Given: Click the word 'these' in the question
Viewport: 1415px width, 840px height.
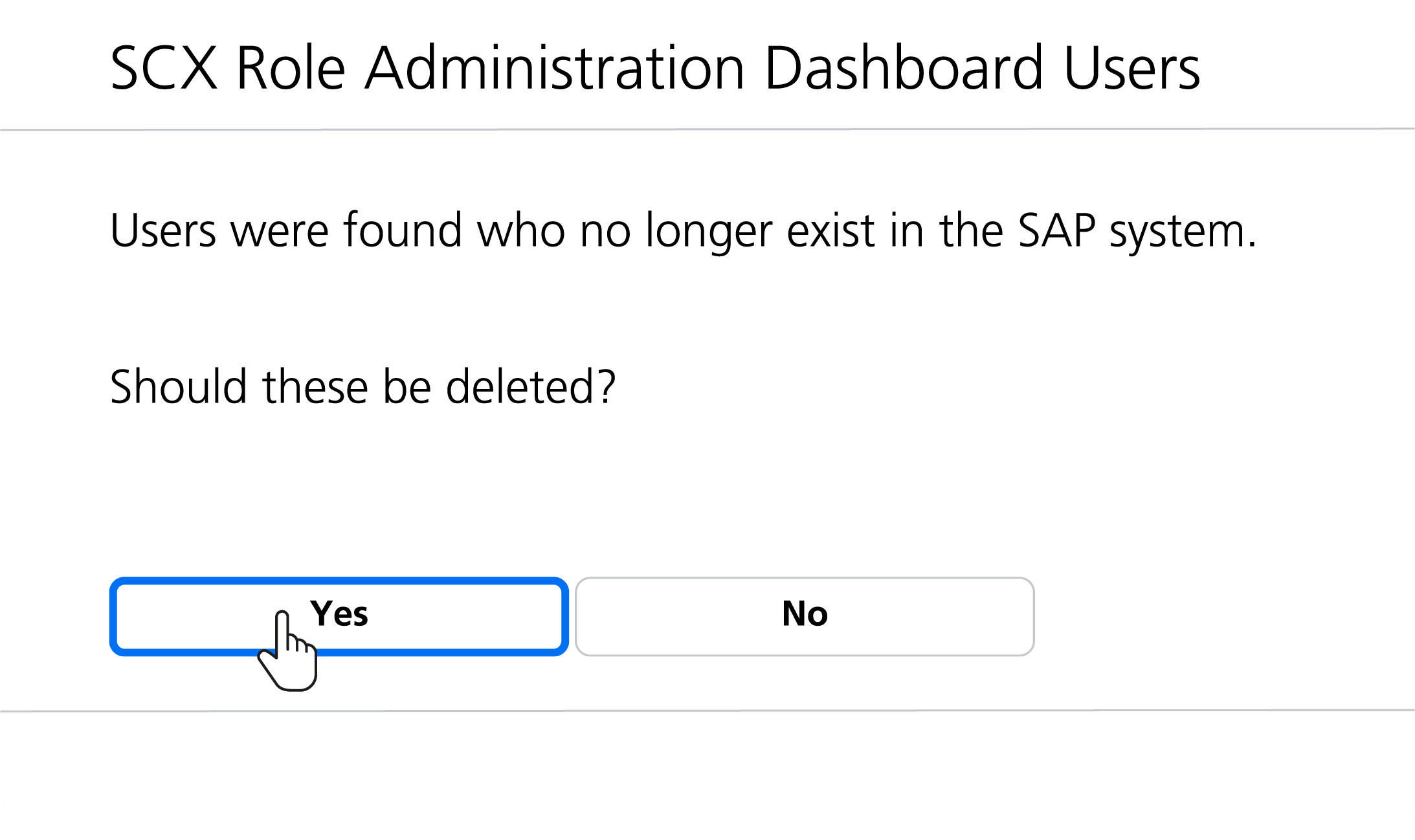Looking at the screenshot, I should [x=315, y=387].
